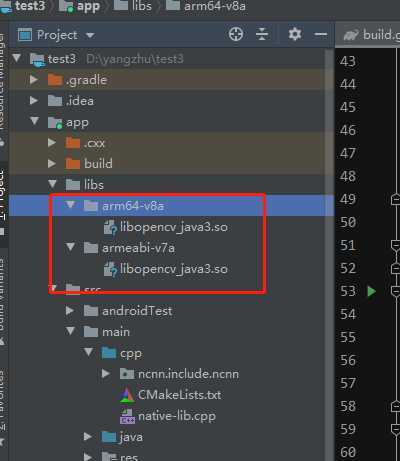
Task: Collapse the armeabi-v7a folder
Action: tap(70, 247)
